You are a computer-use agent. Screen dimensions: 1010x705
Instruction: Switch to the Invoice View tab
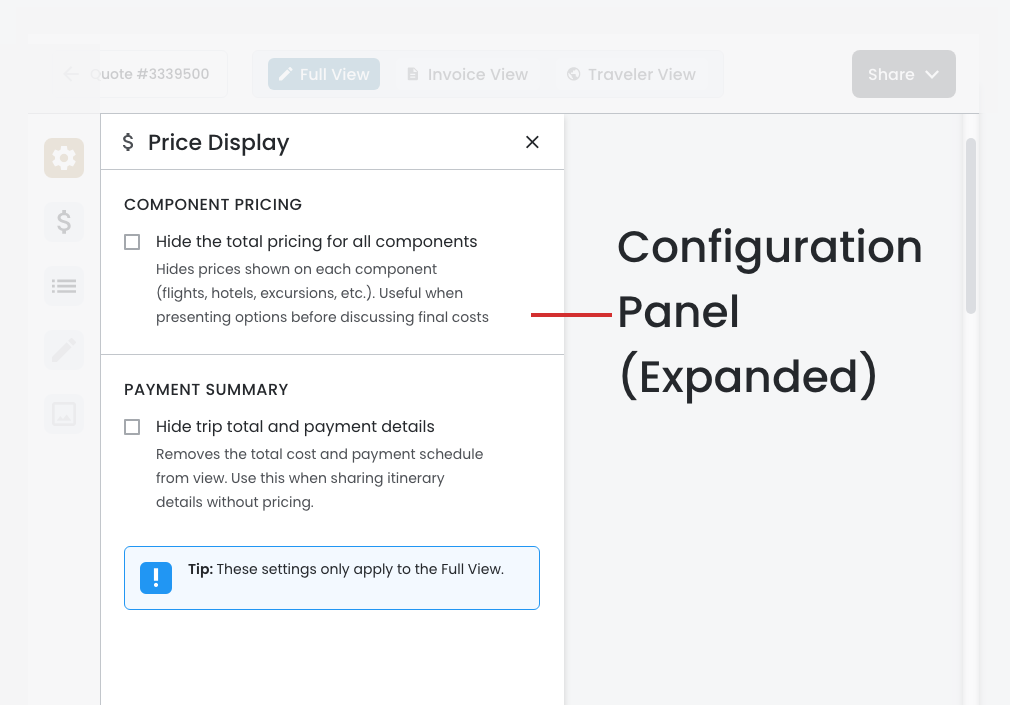tap(467, 74)
